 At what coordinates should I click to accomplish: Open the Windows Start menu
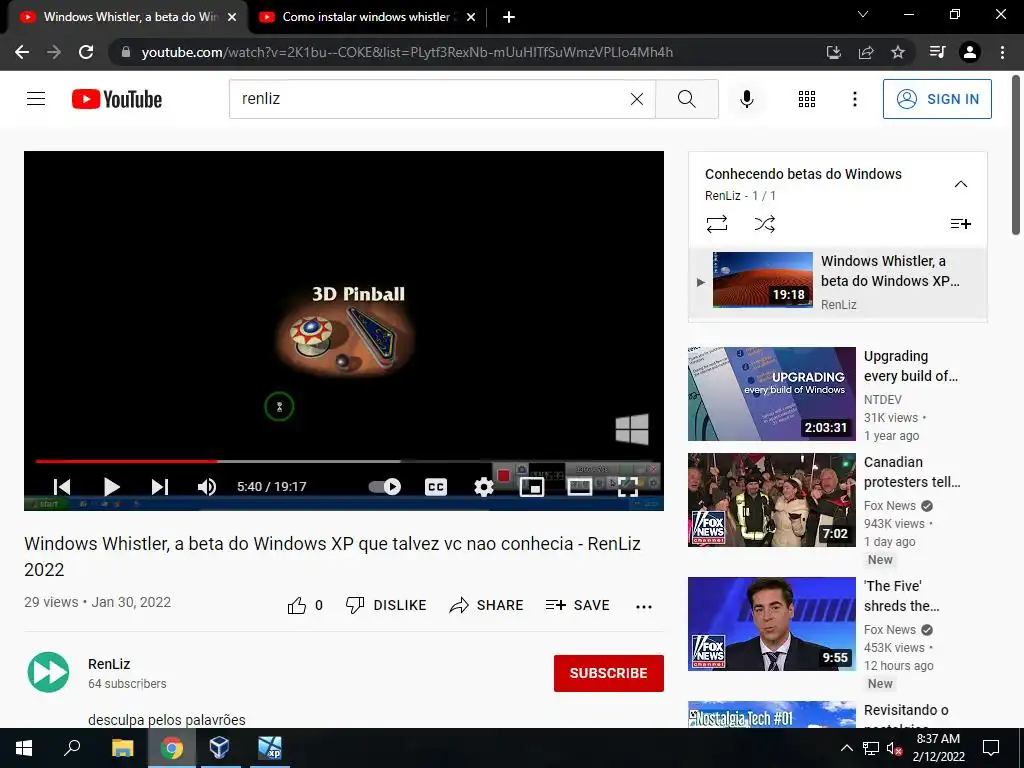coord(24,748)
